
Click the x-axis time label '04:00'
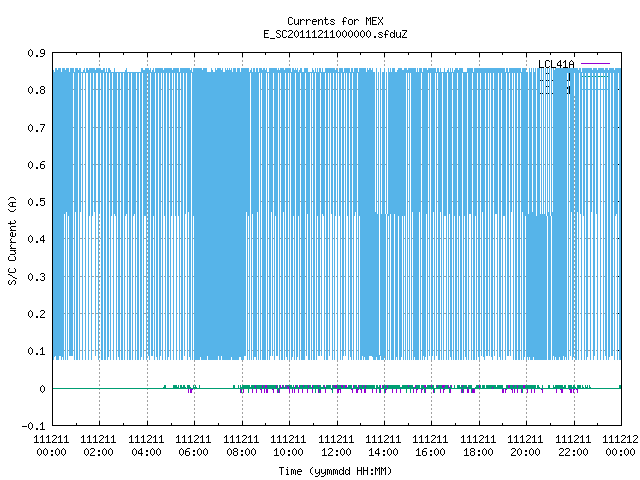click(x=146, y=452)
